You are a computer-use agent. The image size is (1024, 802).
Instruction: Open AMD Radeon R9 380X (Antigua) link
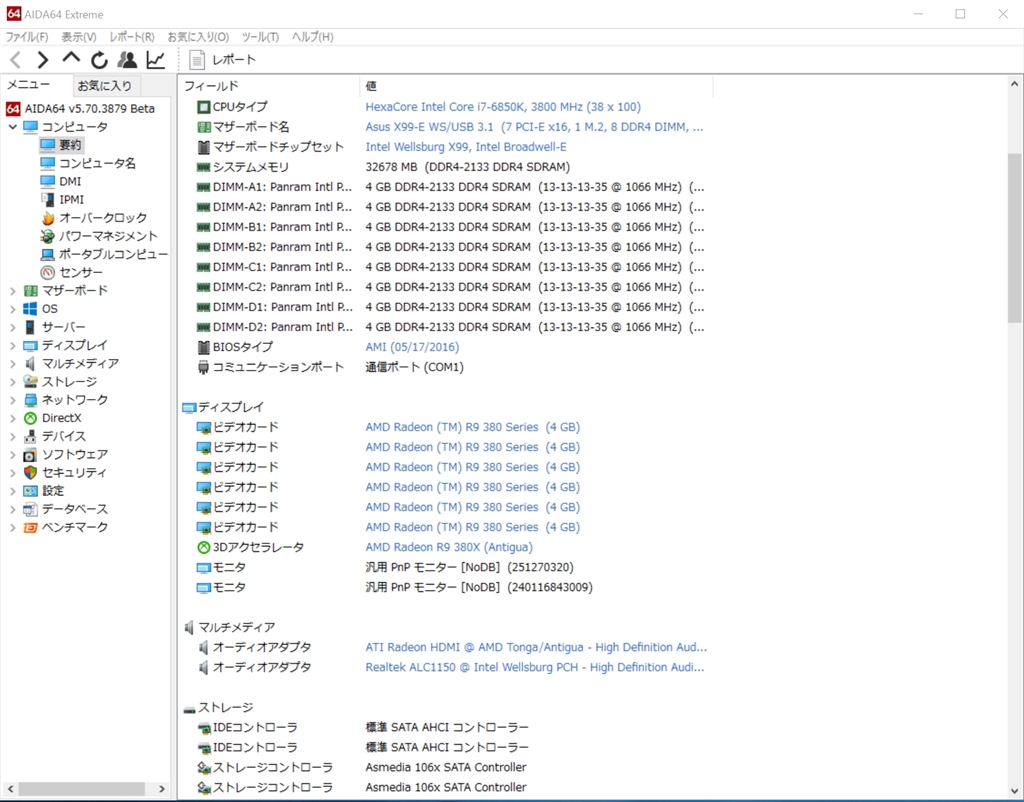click(449, 547)
